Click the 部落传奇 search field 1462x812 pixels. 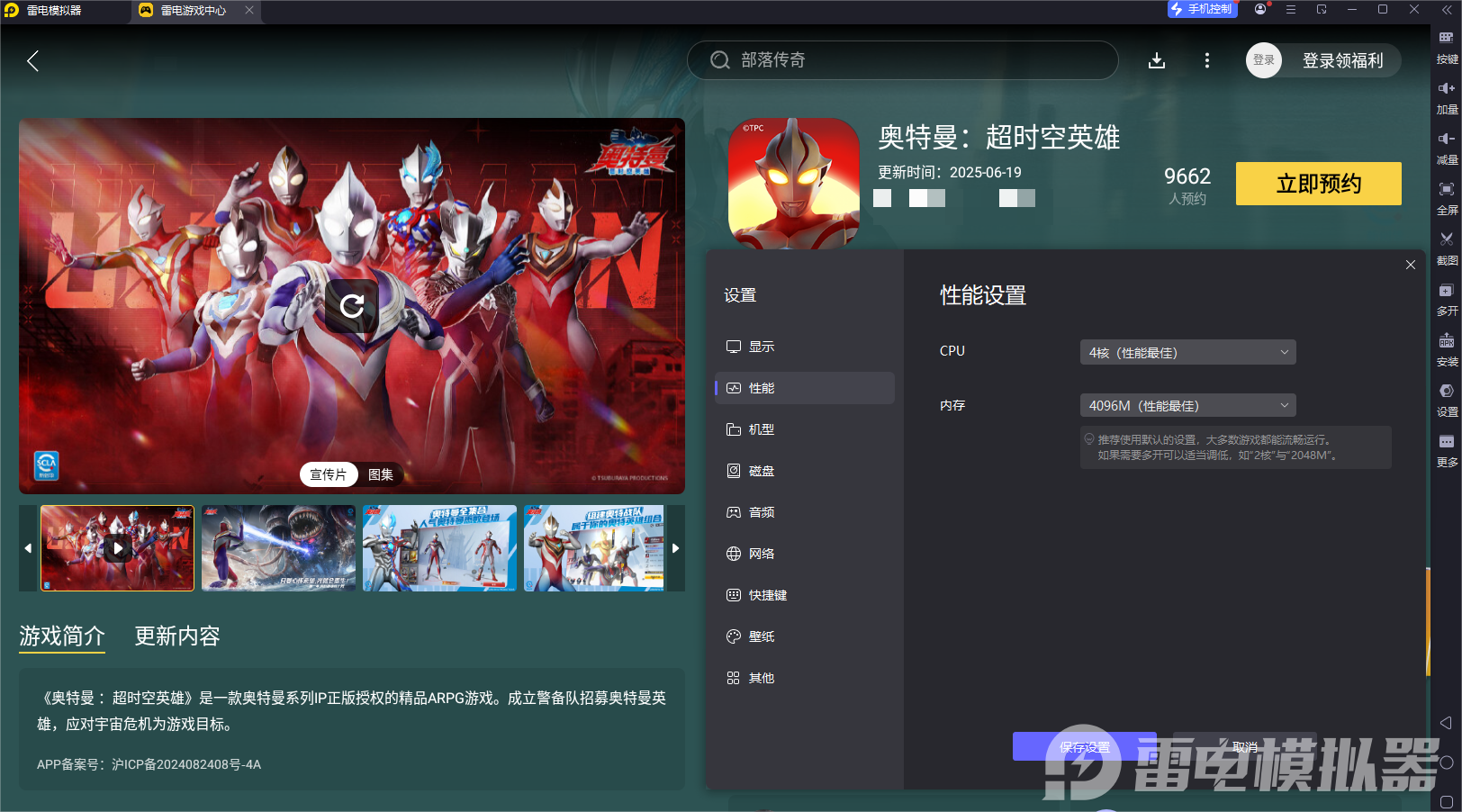902,60
